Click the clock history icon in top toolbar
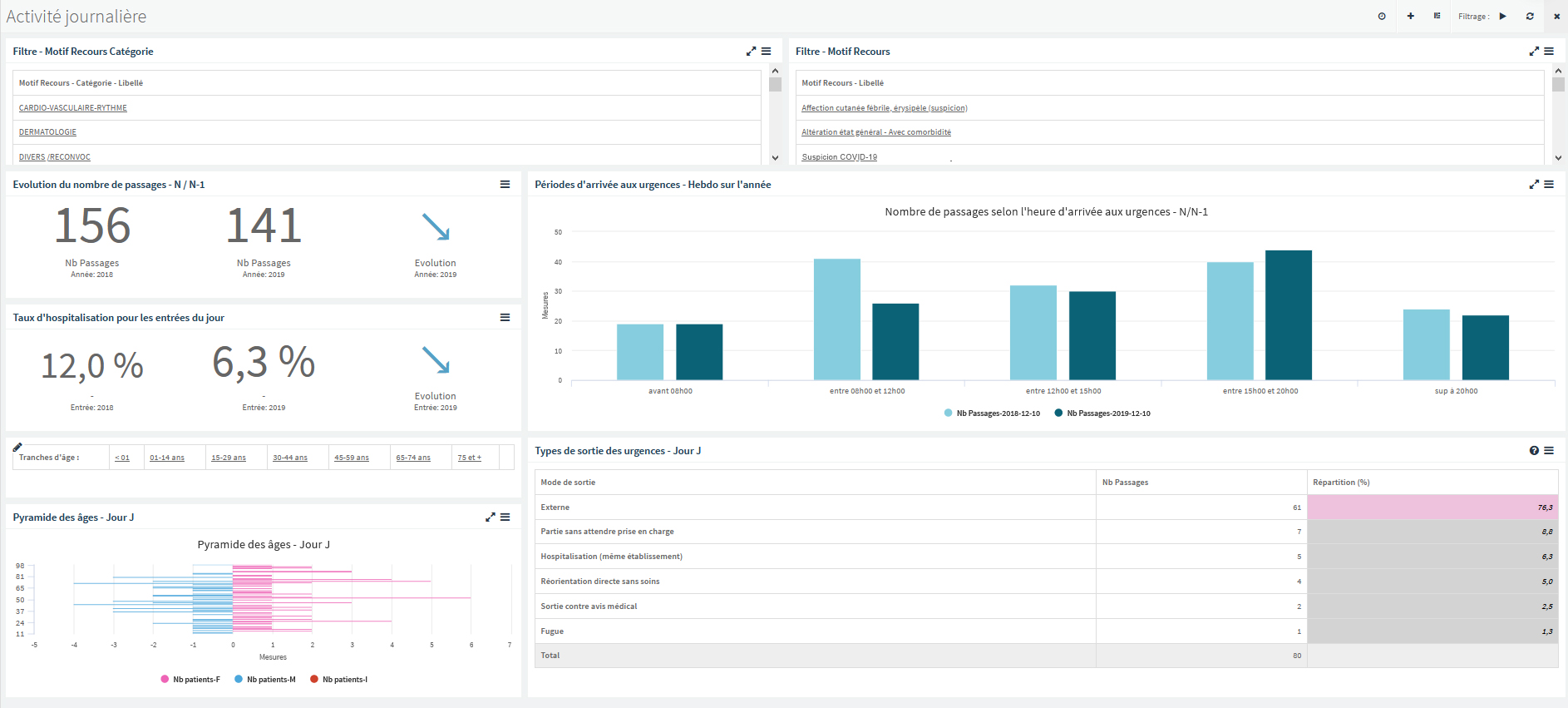 point(1382,17)
